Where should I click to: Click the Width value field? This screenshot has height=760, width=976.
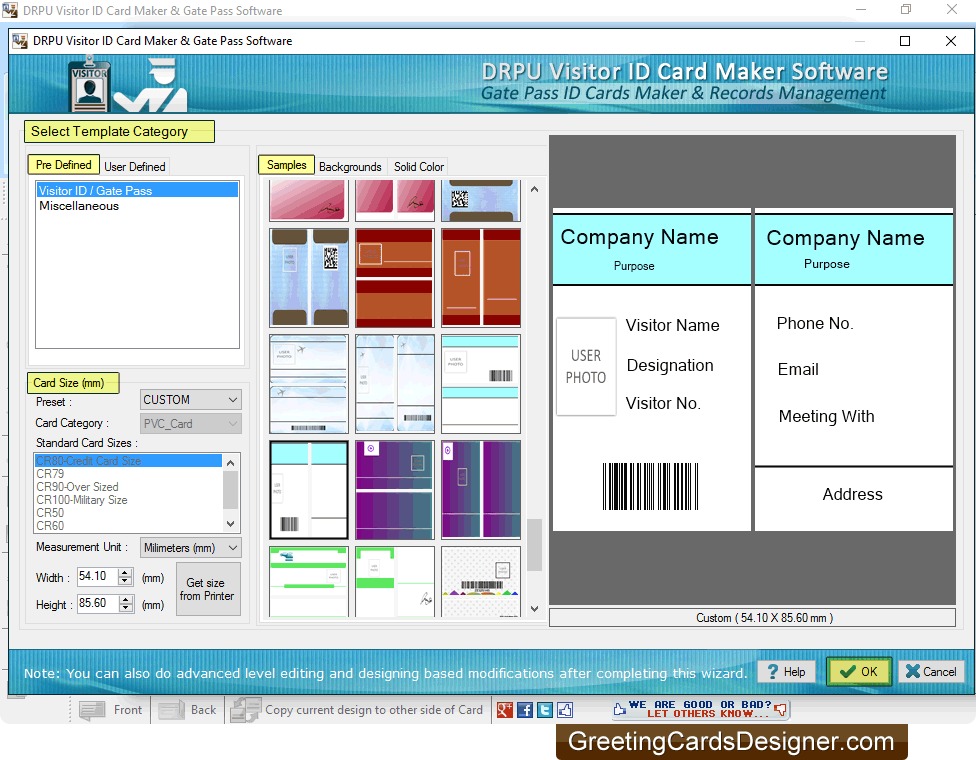[98, 576]
